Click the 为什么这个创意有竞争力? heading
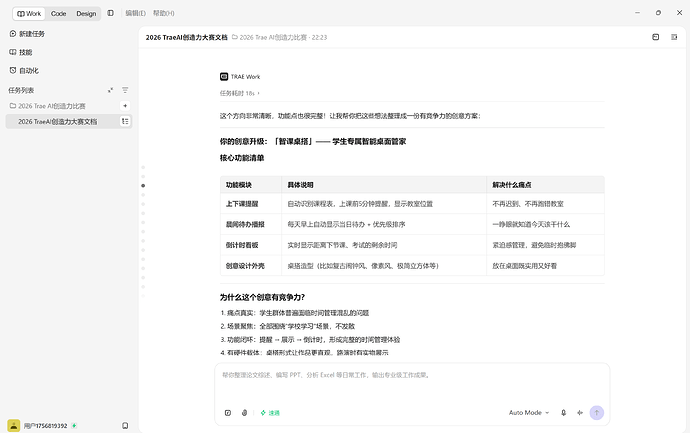This screenshot has height=433, width=690. (x=262, y=297)
